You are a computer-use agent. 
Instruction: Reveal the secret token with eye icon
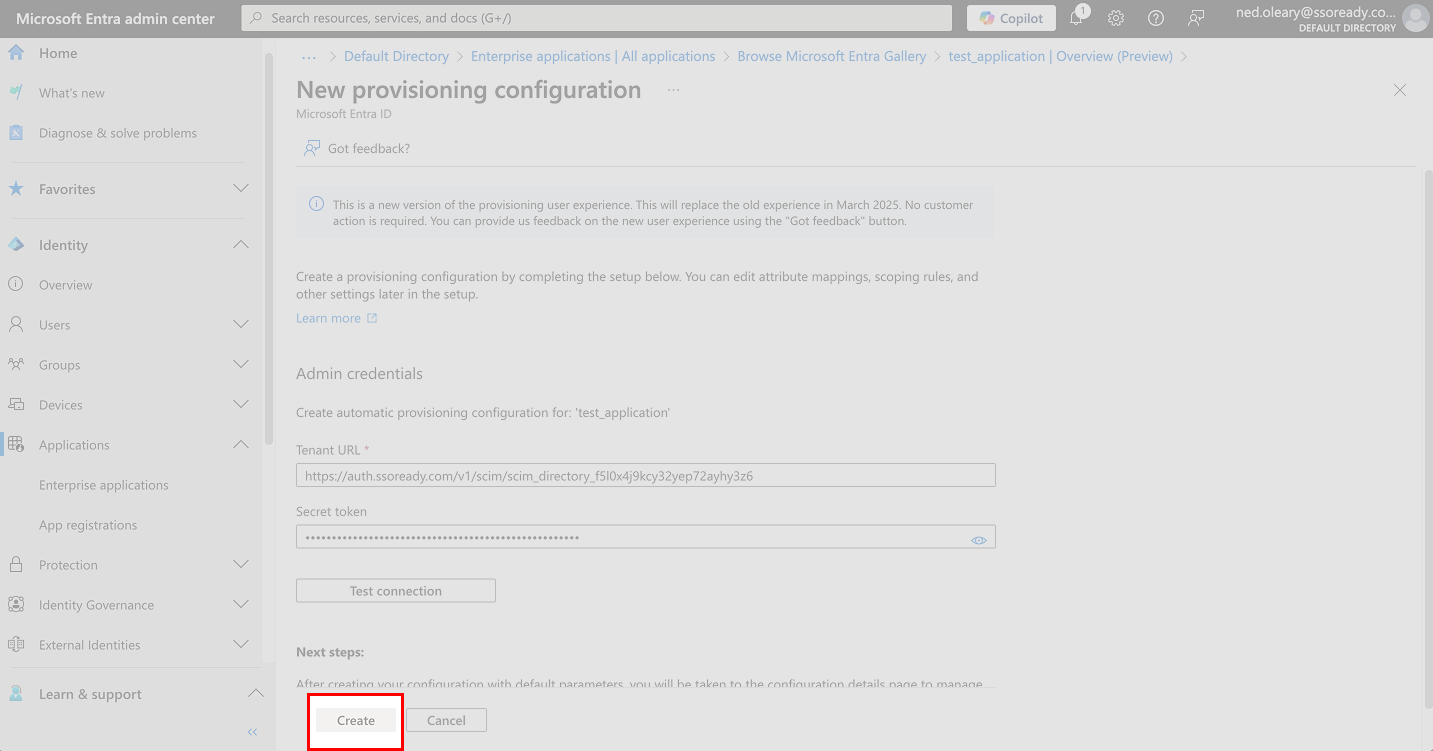[x=979, y=539]
